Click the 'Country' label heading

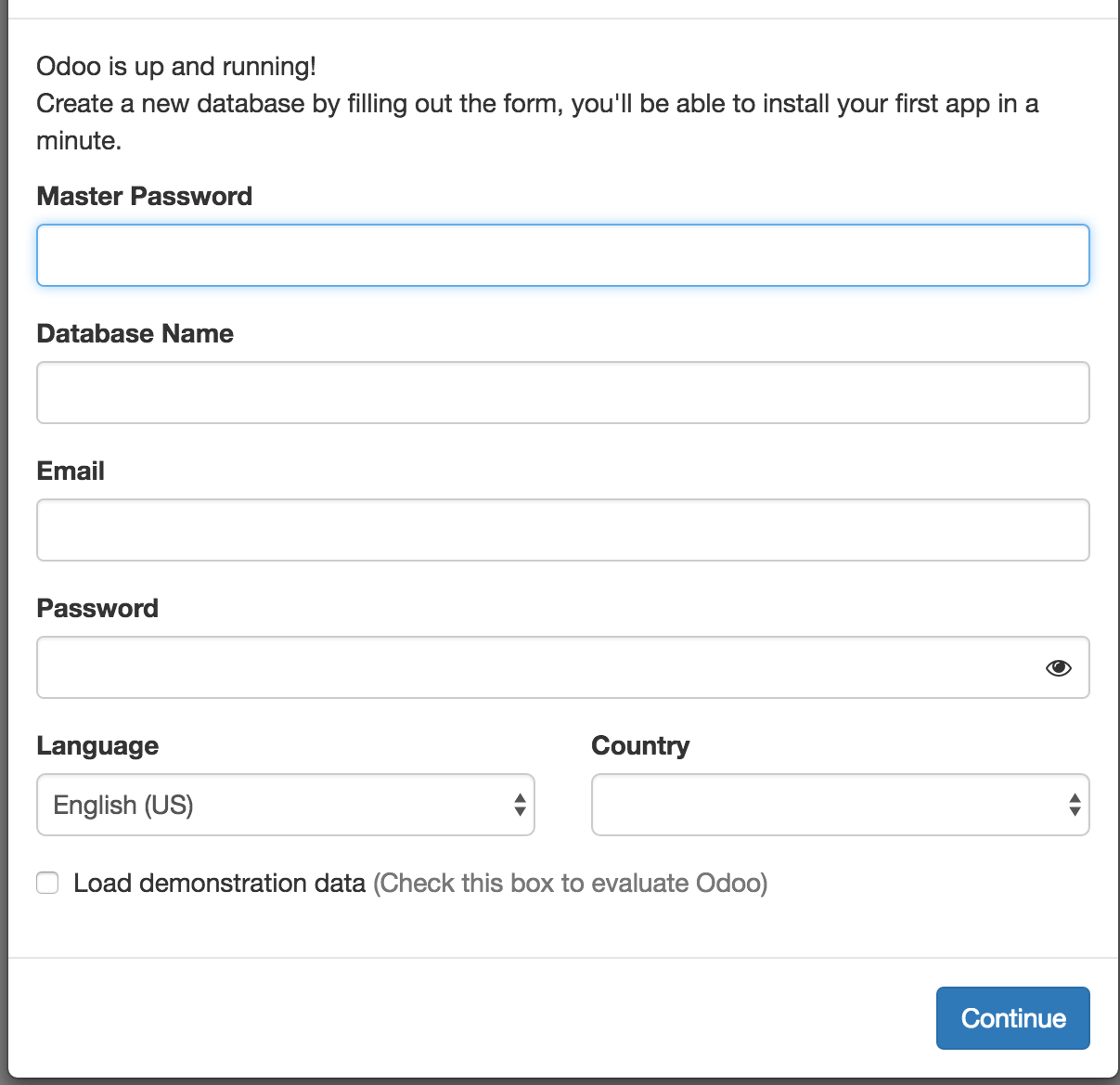640,745
